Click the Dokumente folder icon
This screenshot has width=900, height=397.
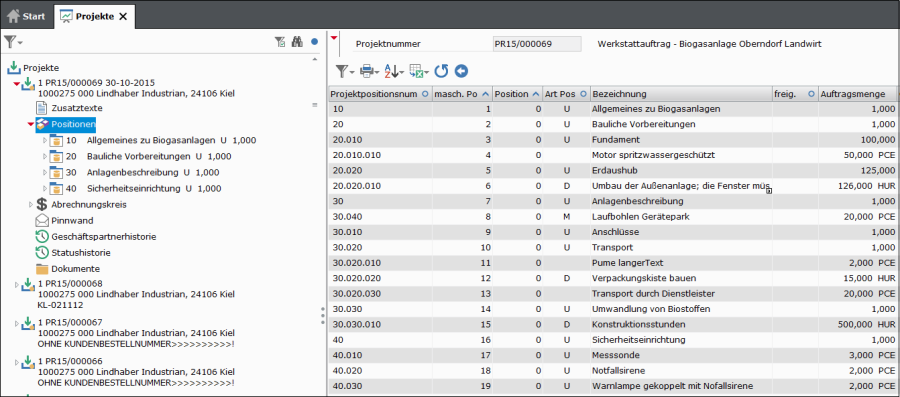tap(42, 268)
